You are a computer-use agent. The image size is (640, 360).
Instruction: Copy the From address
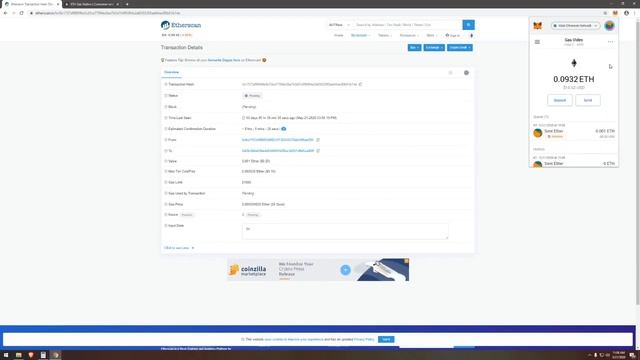318,140
